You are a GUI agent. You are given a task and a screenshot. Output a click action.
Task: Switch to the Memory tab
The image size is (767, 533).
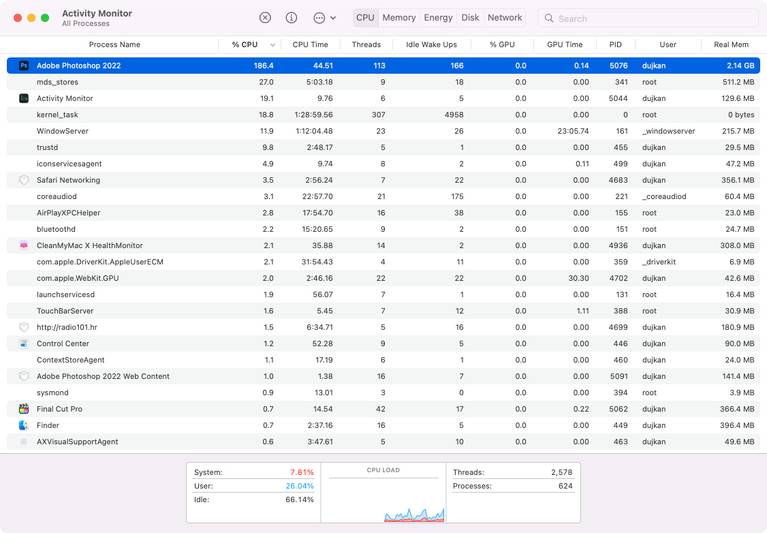398,18
